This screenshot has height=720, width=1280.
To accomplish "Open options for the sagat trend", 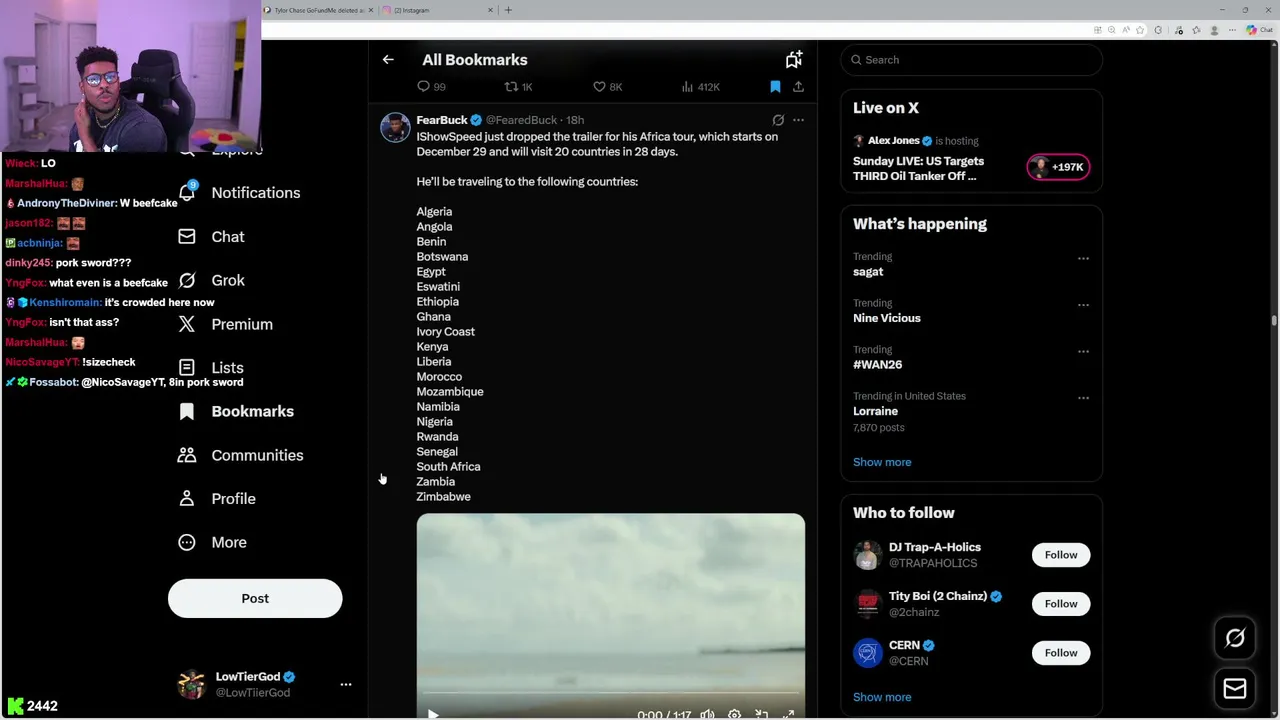I will pos(1083,259).
